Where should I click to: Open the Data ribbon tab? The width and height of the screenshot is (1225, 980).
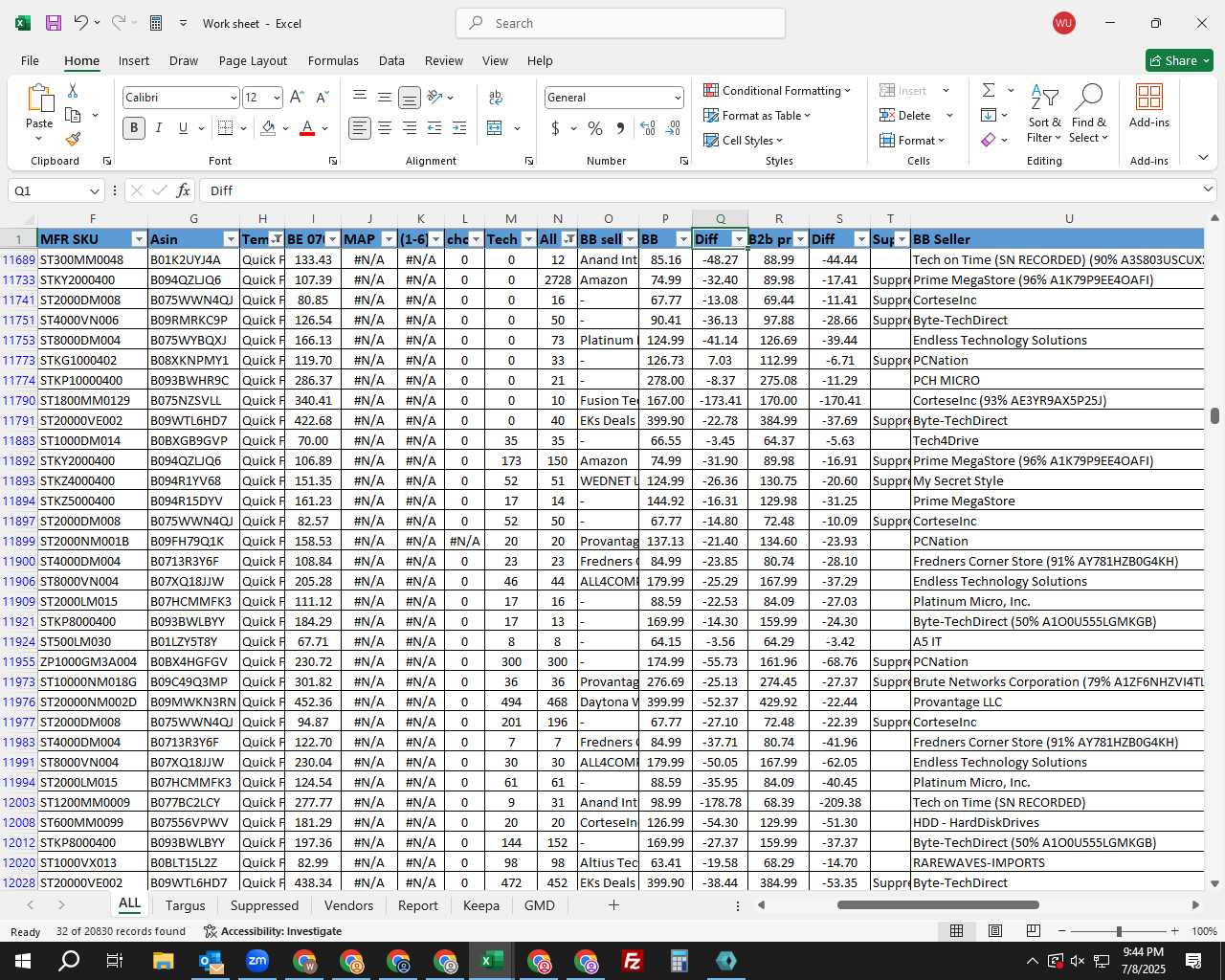coord(391,60)
